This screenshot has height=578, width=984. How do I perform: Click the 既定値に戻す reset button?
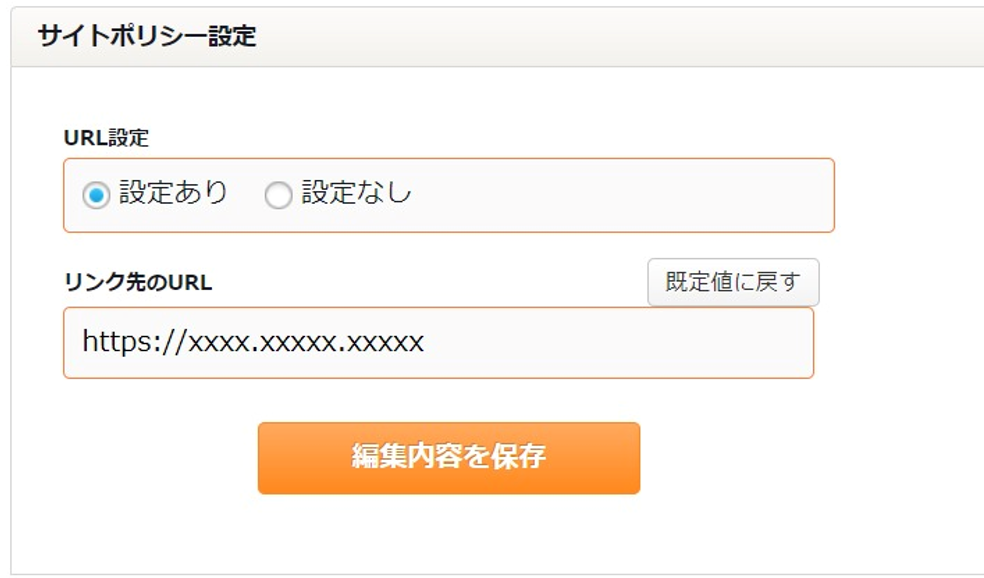click(733, 282)
